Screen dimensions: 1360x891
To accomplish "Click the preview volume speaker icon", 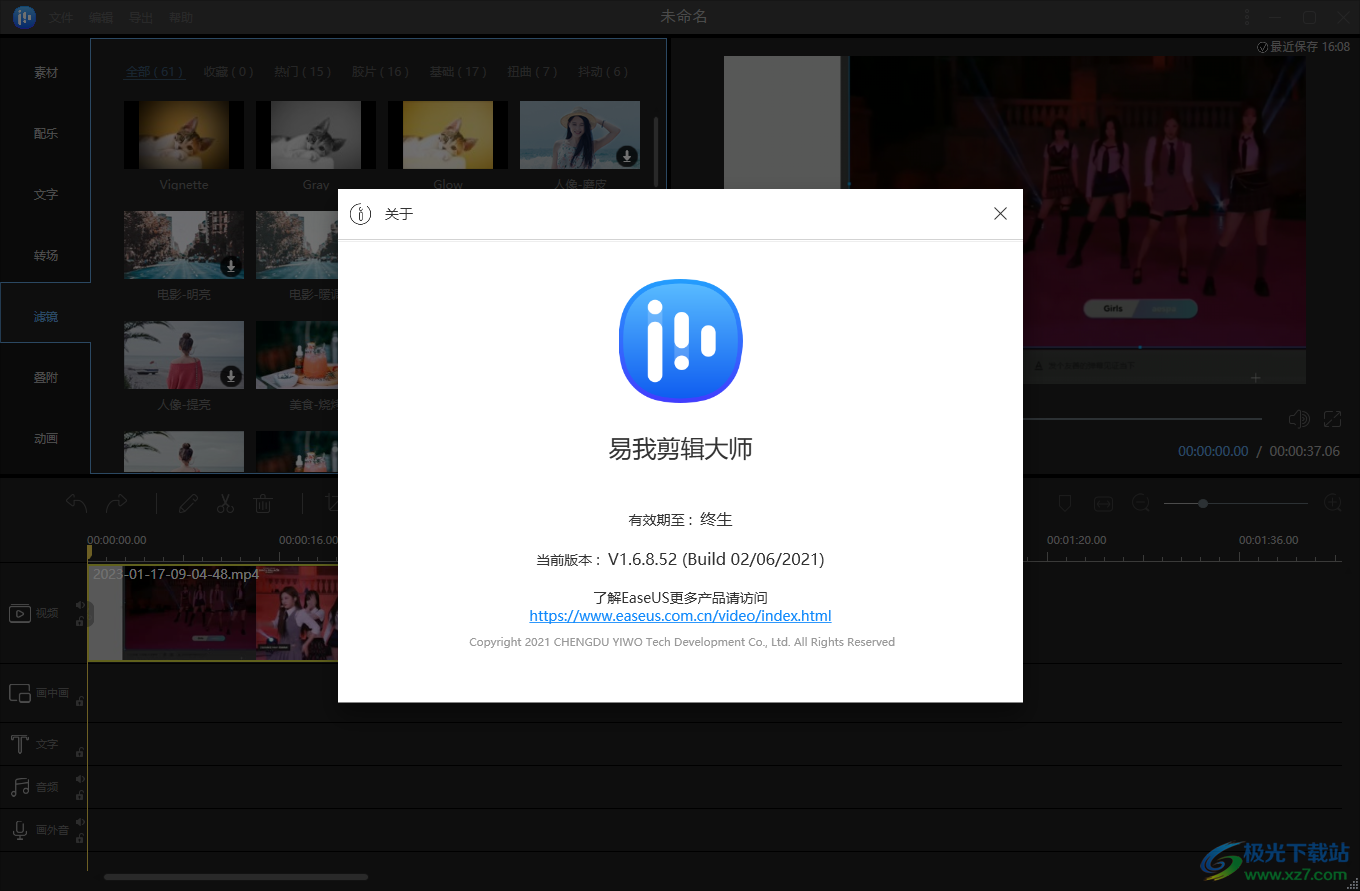I will pos(1299,419).
